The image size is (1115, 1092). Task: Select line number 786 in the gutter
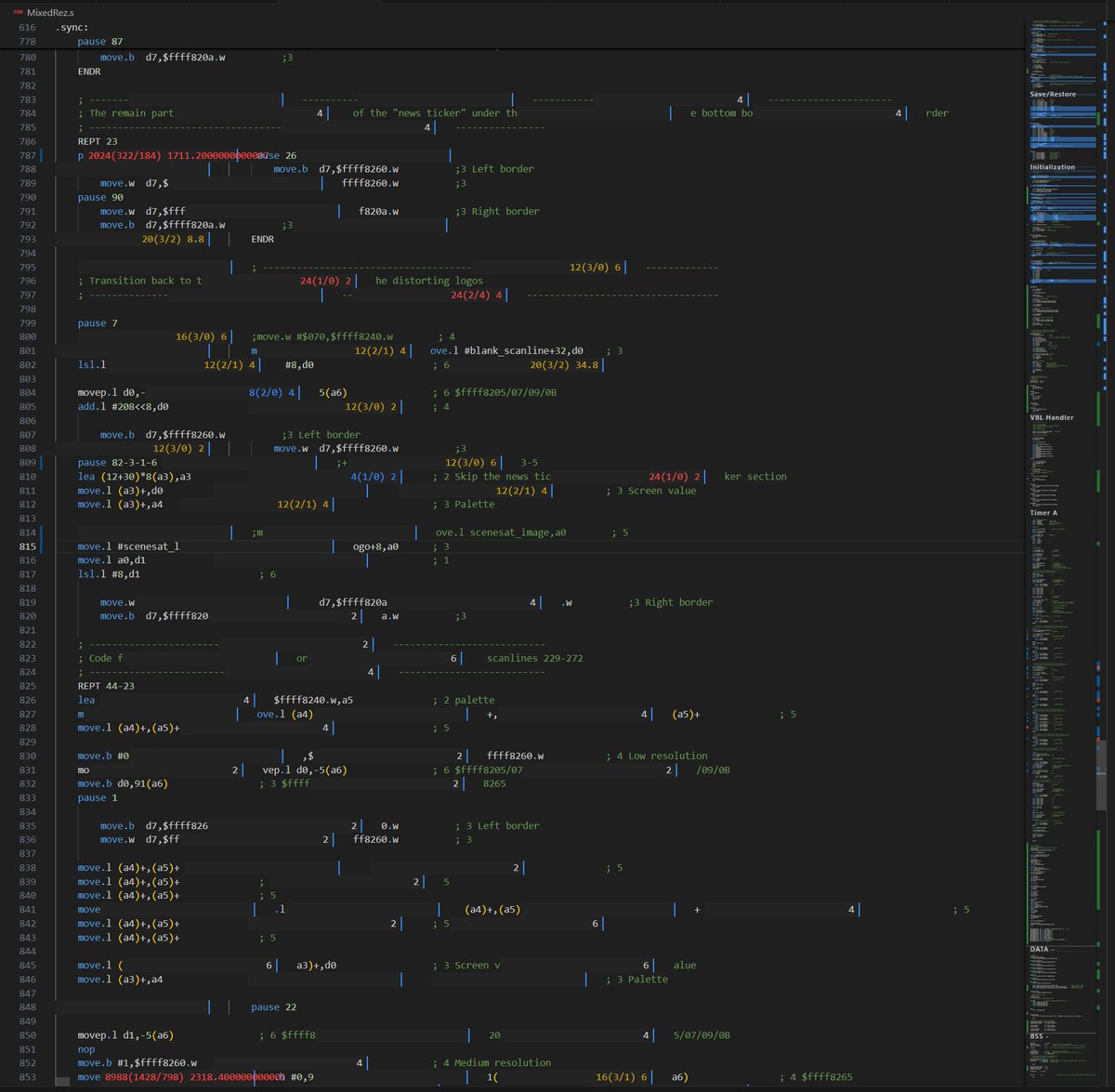(x=27, y=141)
